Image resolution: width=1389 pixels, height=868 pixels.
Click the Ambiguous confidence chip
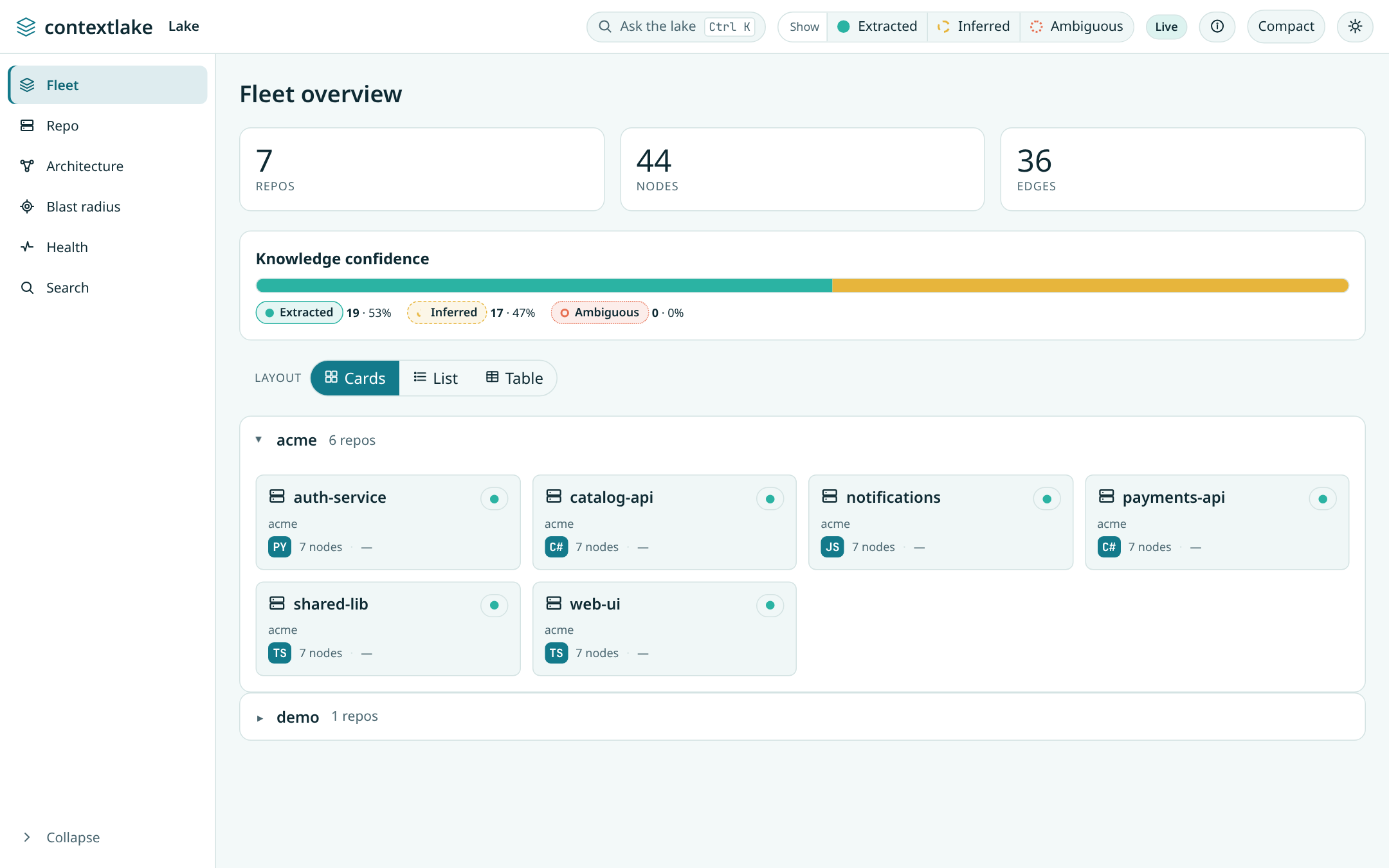pyautogui.click(x=599, y=312)
